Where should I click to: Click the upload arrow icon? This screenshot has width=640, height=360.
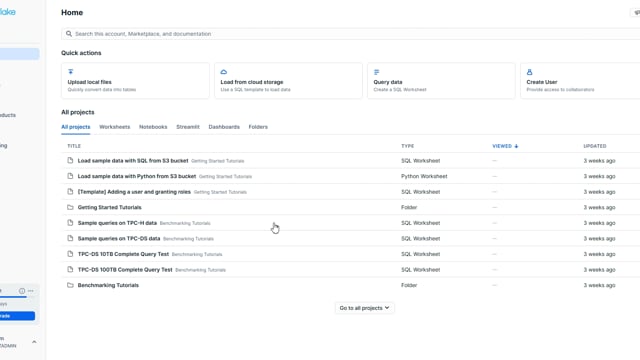coord(71,72)
